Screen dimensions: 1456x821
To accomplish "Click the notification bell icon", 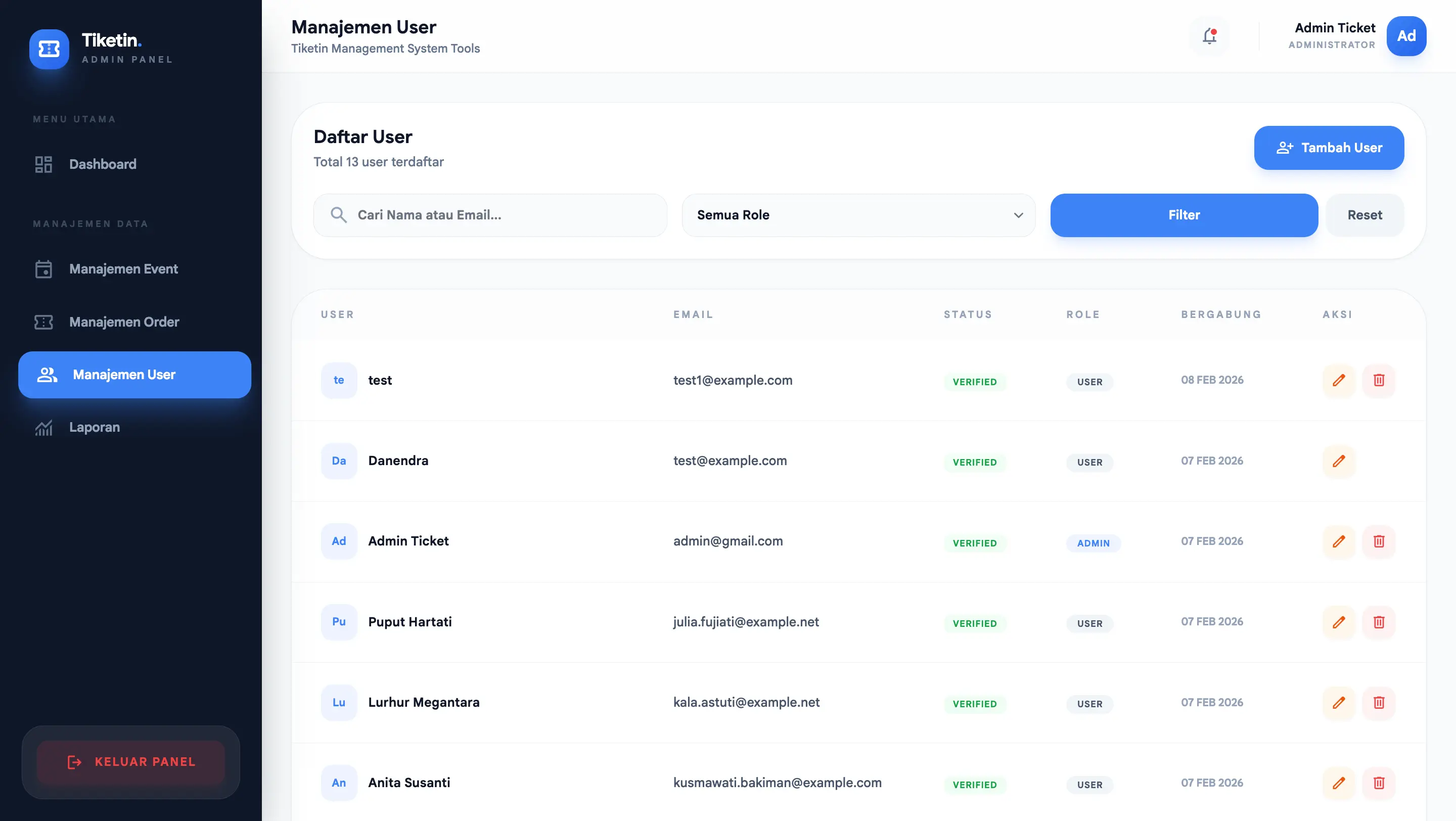I will (1209, 36).
